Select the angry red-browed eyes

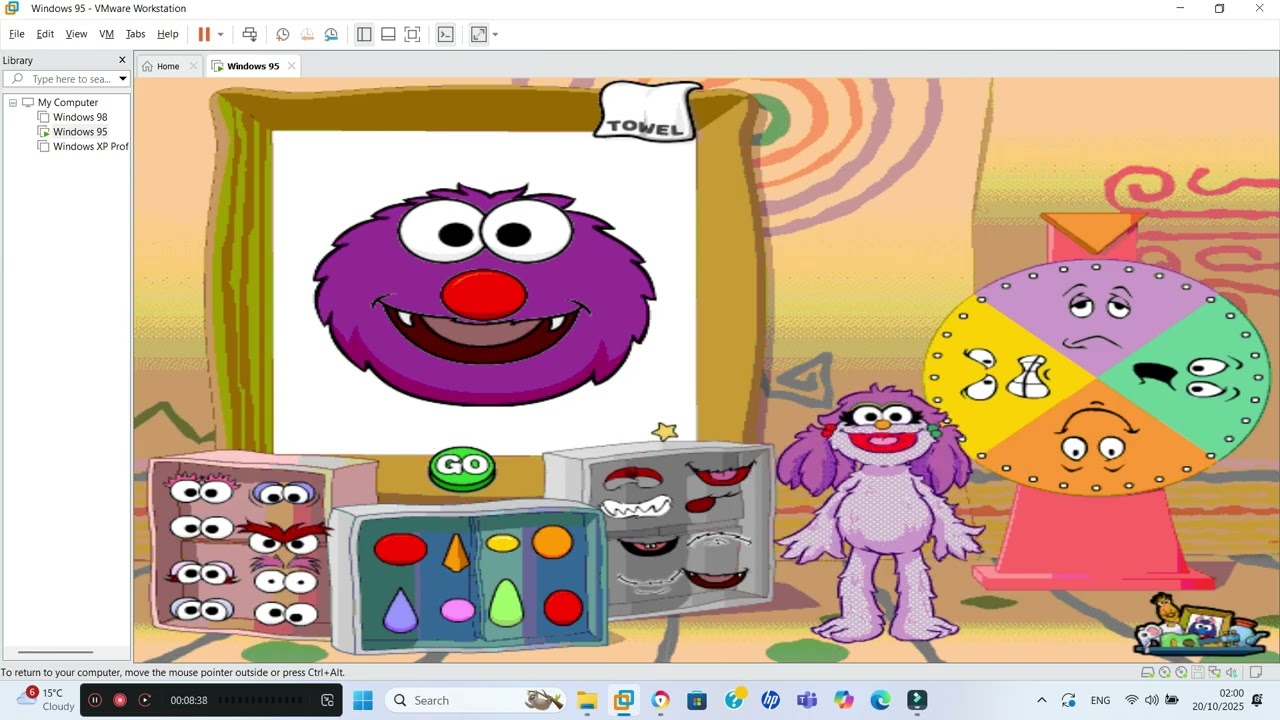point(282,538)
